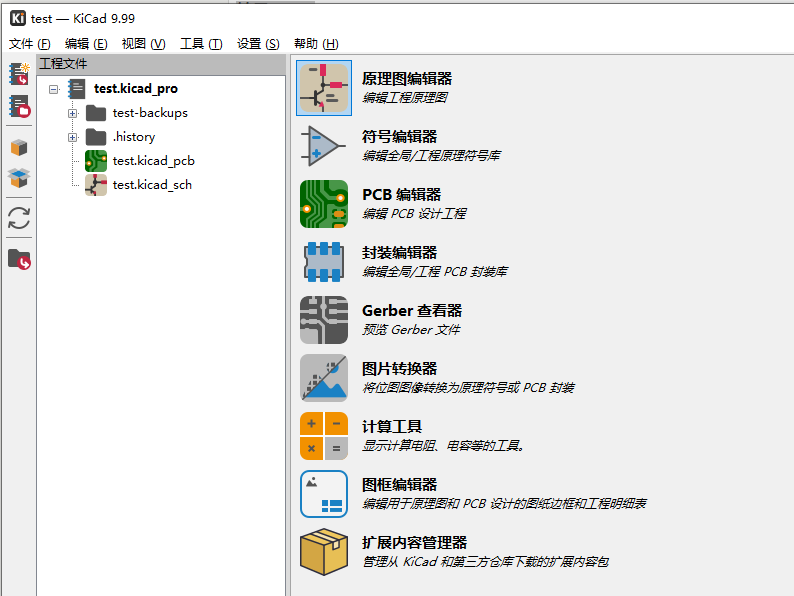Click the open project icon in left toolbar
794x596 pixels.
19,107
